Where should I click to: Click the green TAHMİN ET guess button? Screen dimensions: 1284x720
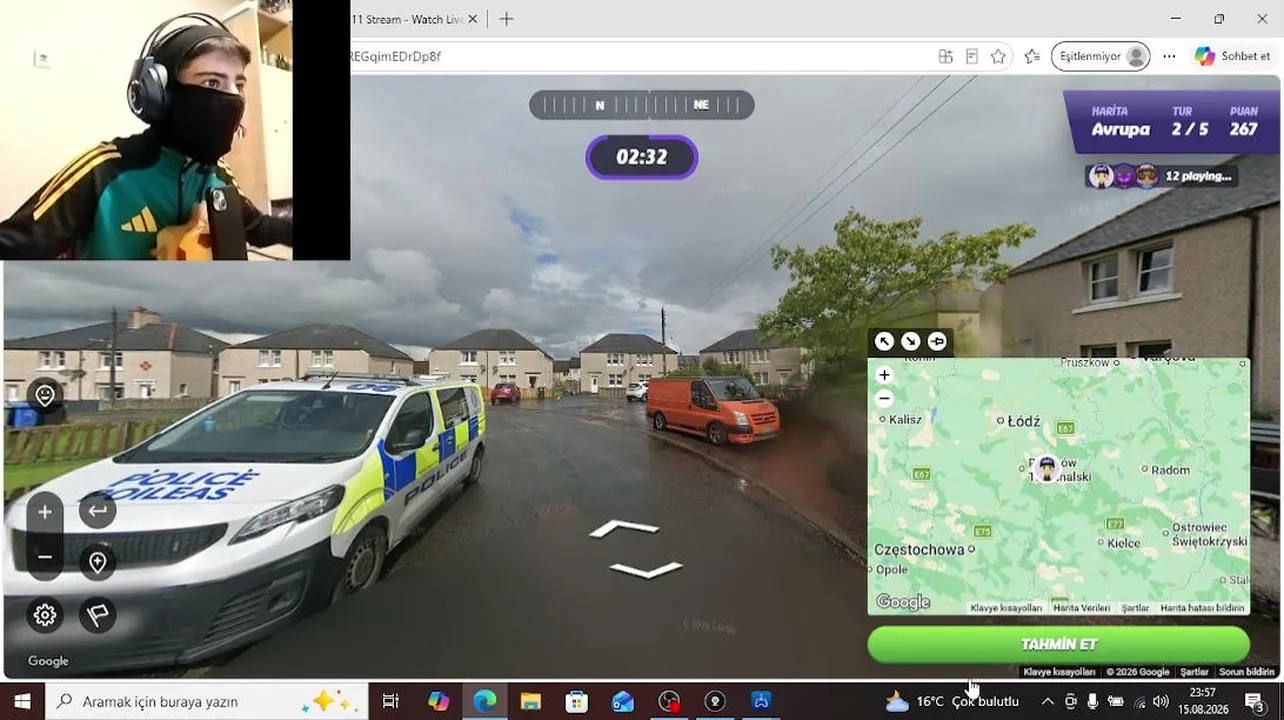point(1058,644)
